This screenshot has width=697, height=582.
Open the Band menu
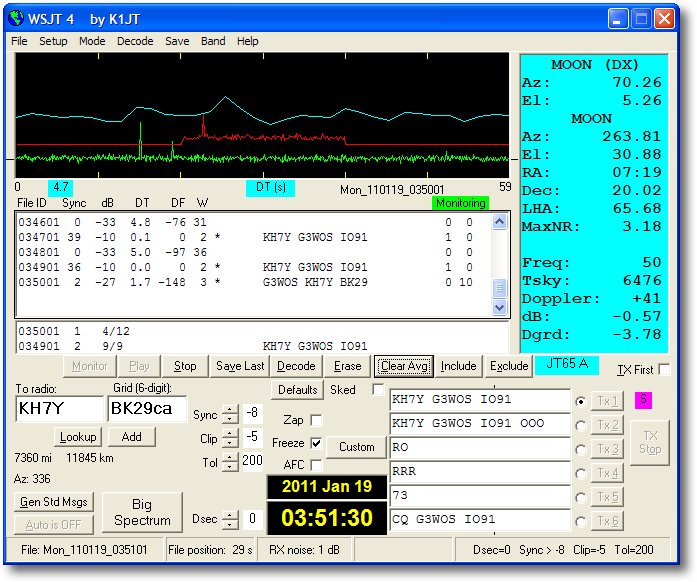click(x=213, y=41)
